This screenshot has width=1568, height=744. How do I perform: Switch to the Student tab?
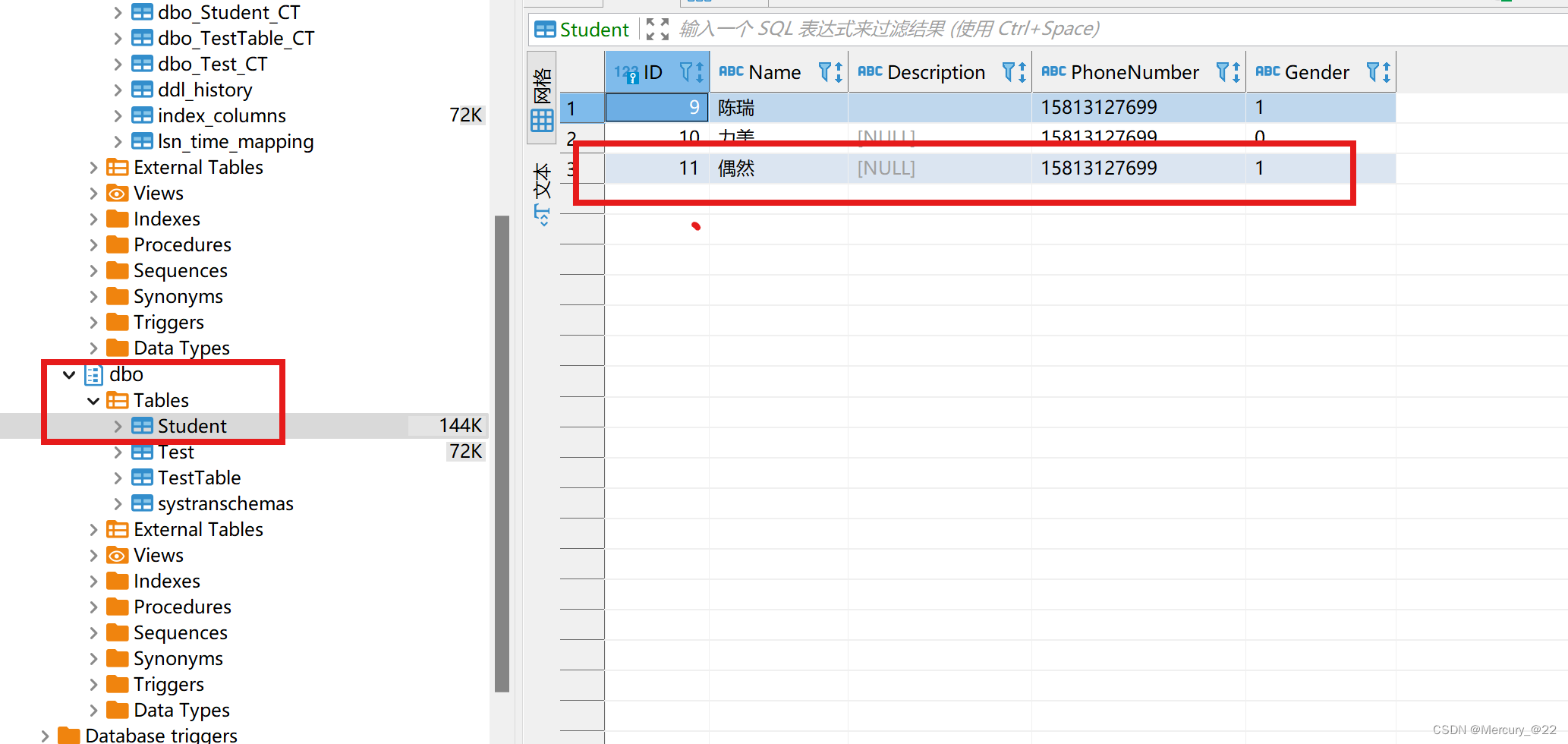tap(594, 29)
